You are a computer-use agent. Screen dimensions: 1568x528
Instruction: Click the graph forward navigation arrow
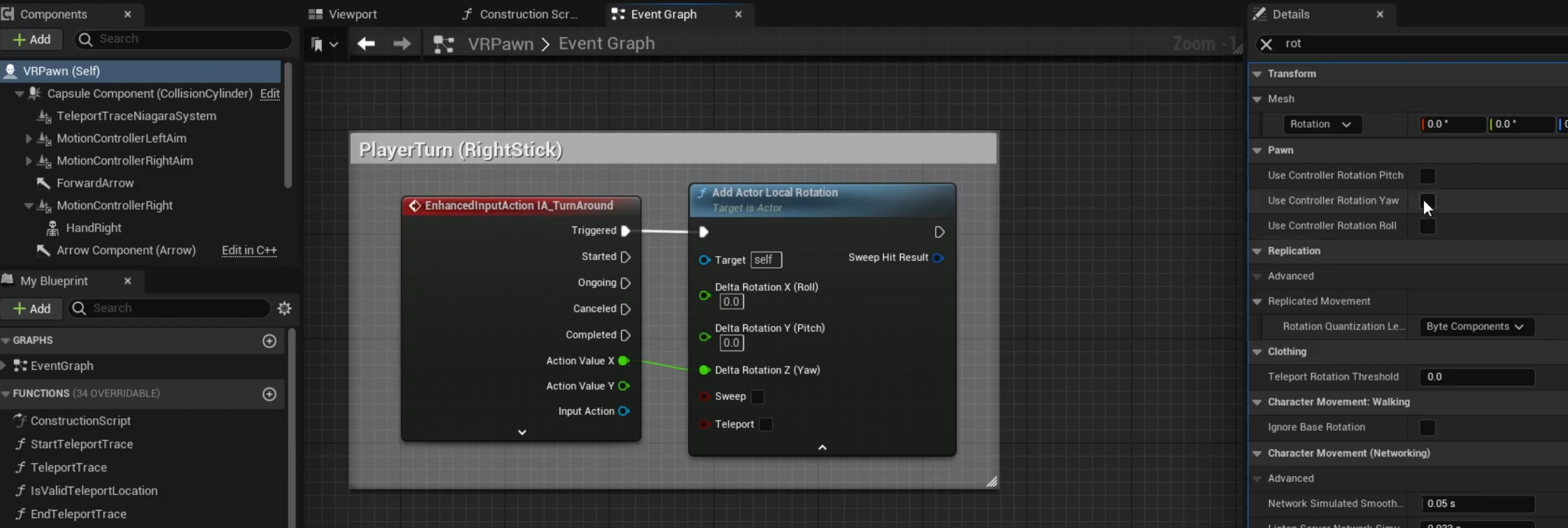[401, 44]
